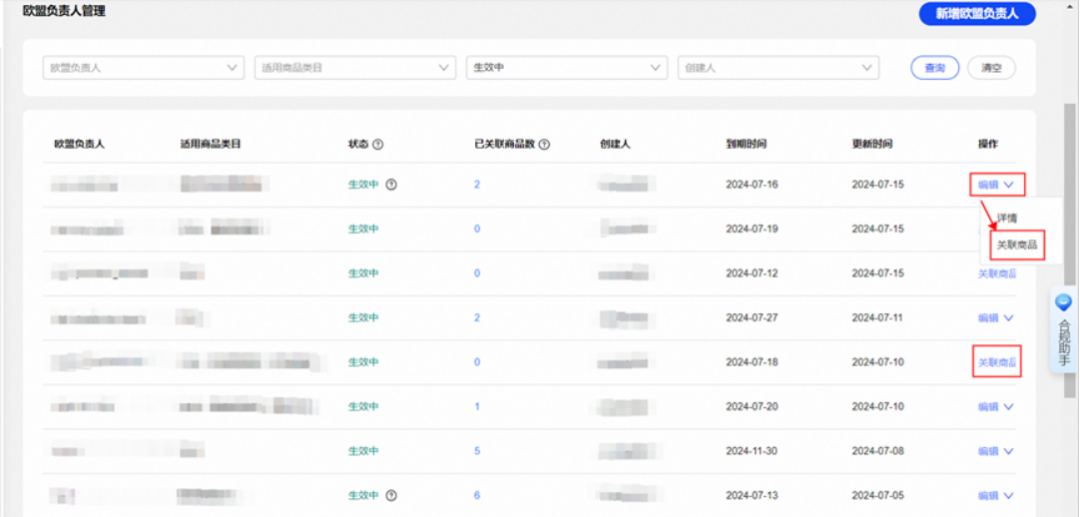Screen dimensions: 1080x517
Task: Click update date 2024-07-11
Action: (x=878, y=317)
